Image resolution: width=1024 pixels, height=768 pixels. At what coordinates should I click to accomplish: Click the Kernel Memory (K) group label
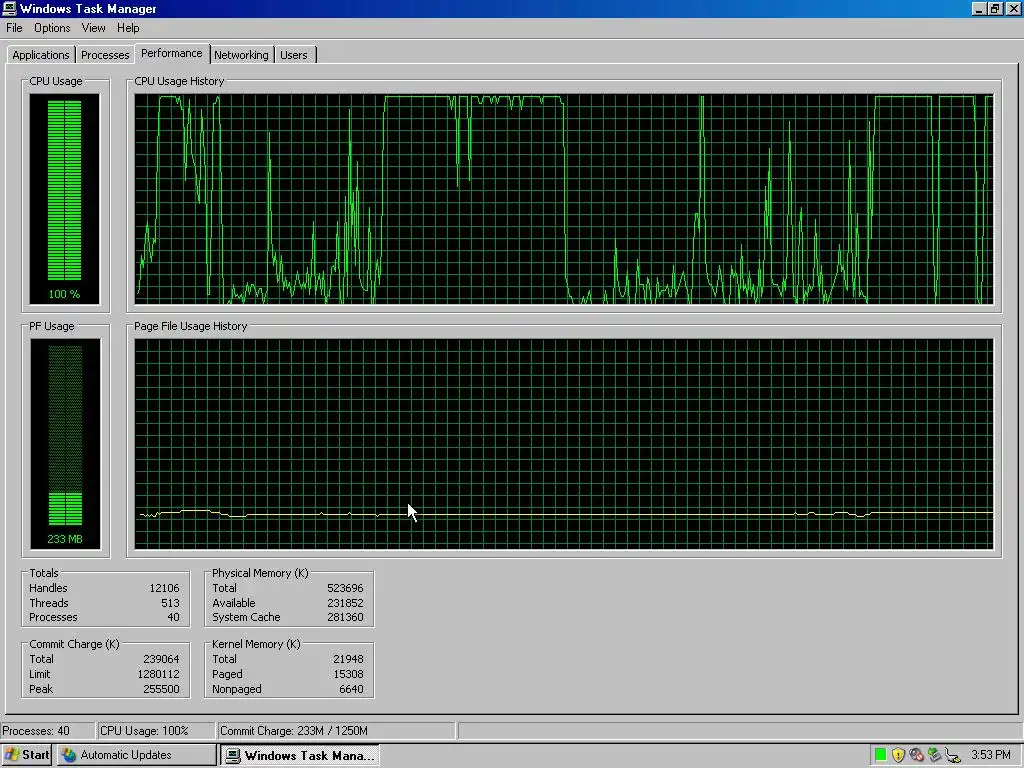[256, 644]
